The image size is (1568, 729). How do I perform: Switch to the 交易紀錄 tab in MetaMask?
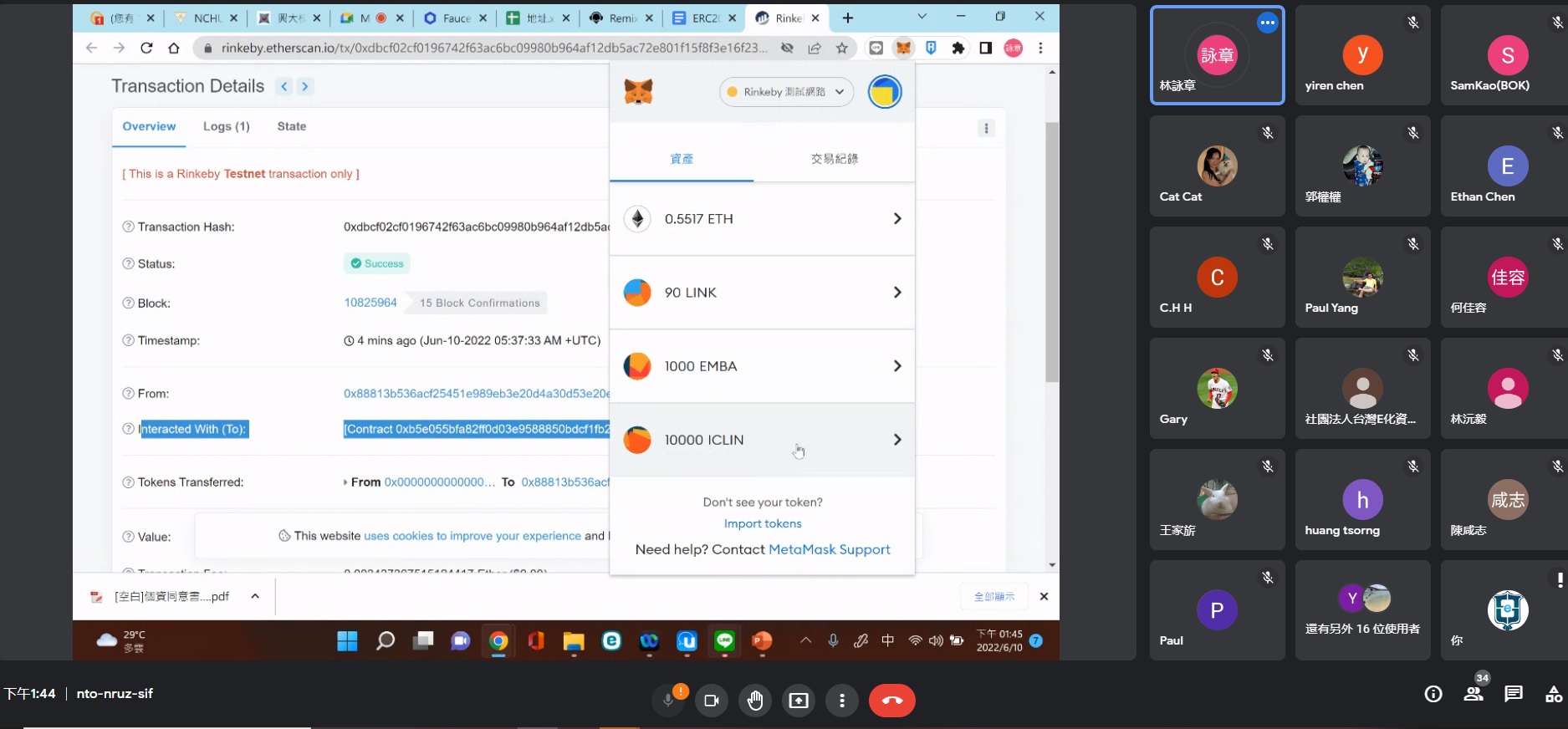coord(835,159)
